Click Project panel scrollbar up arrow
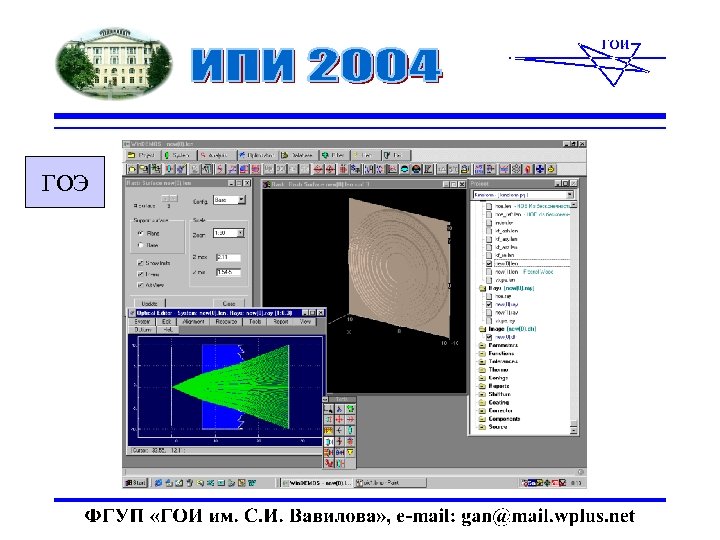The image size is (720, 540). coord(574,204)
